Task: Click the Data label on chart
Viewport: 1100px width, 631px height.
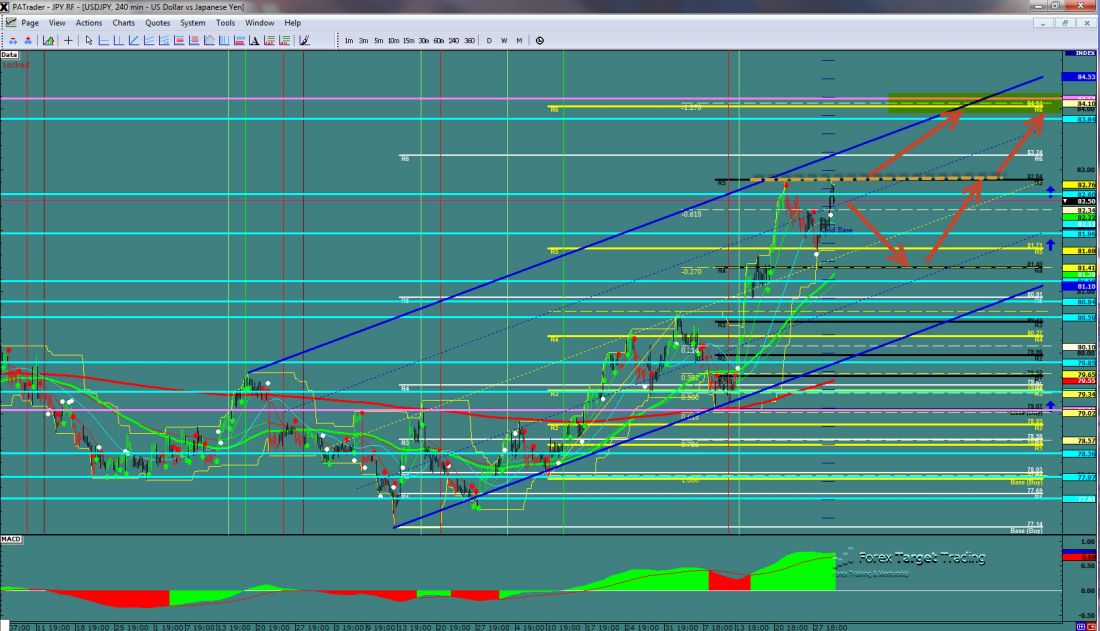Action: pyautogui.click(x=10, y=56)
